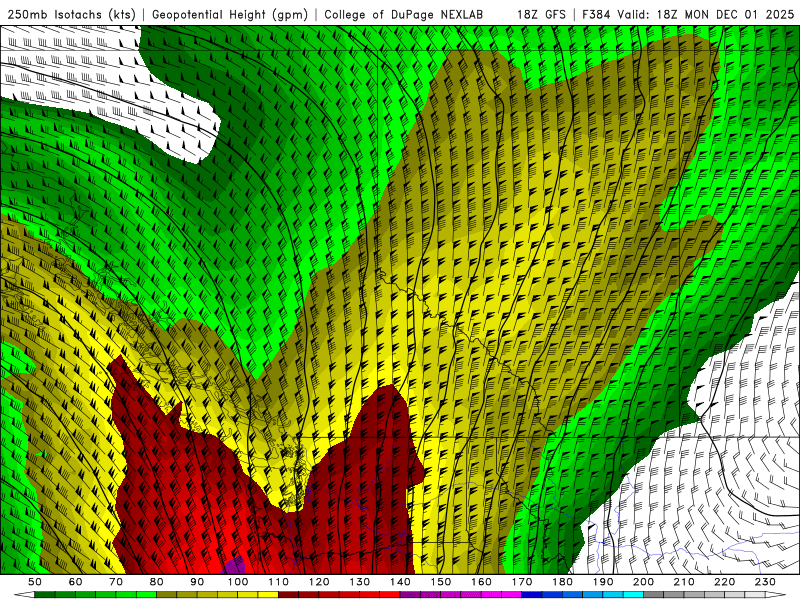Viewport: 800px width, 600px height.
Task: Click the 'Geopotential Height (gpm)' title text
Action: pos(230,14)
